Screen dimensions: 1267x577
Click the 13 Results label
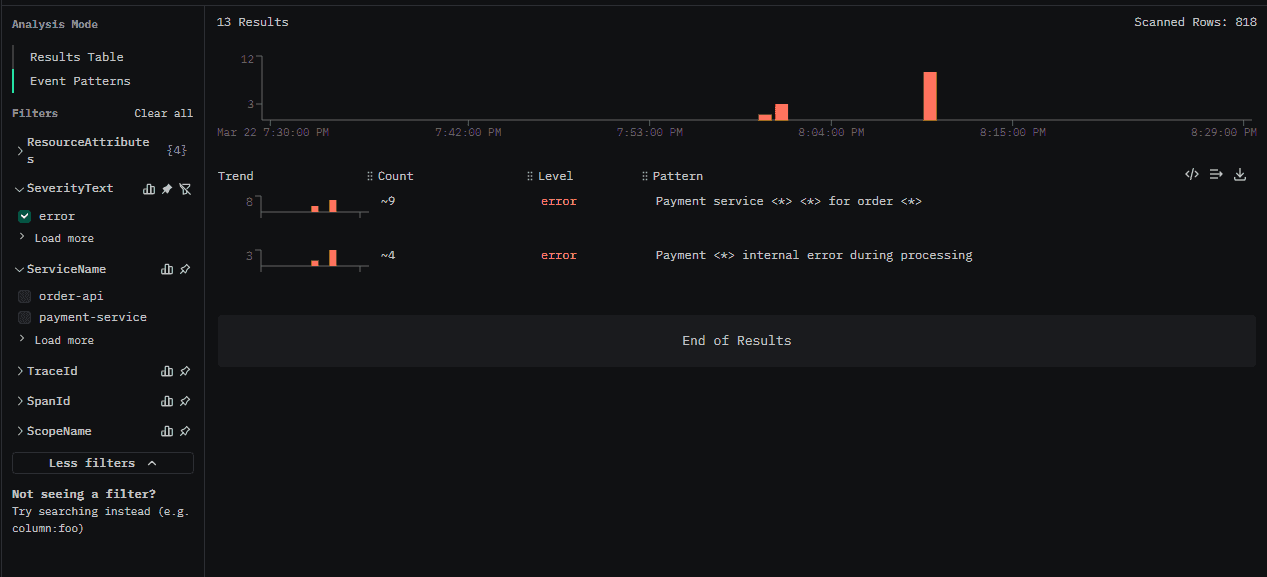[x=253, y=22]
